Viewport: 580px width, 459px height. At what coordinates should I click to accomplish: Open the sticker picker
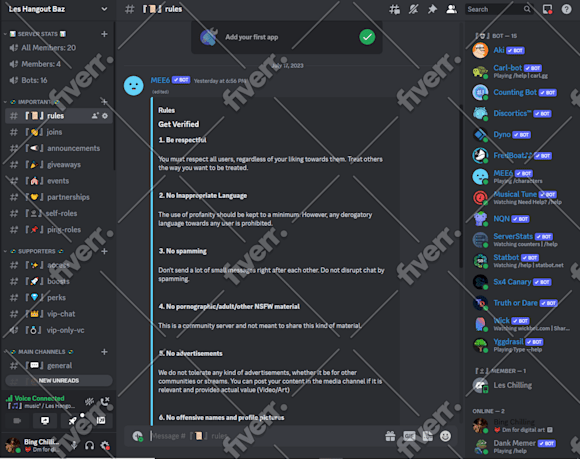click(428, 436)
